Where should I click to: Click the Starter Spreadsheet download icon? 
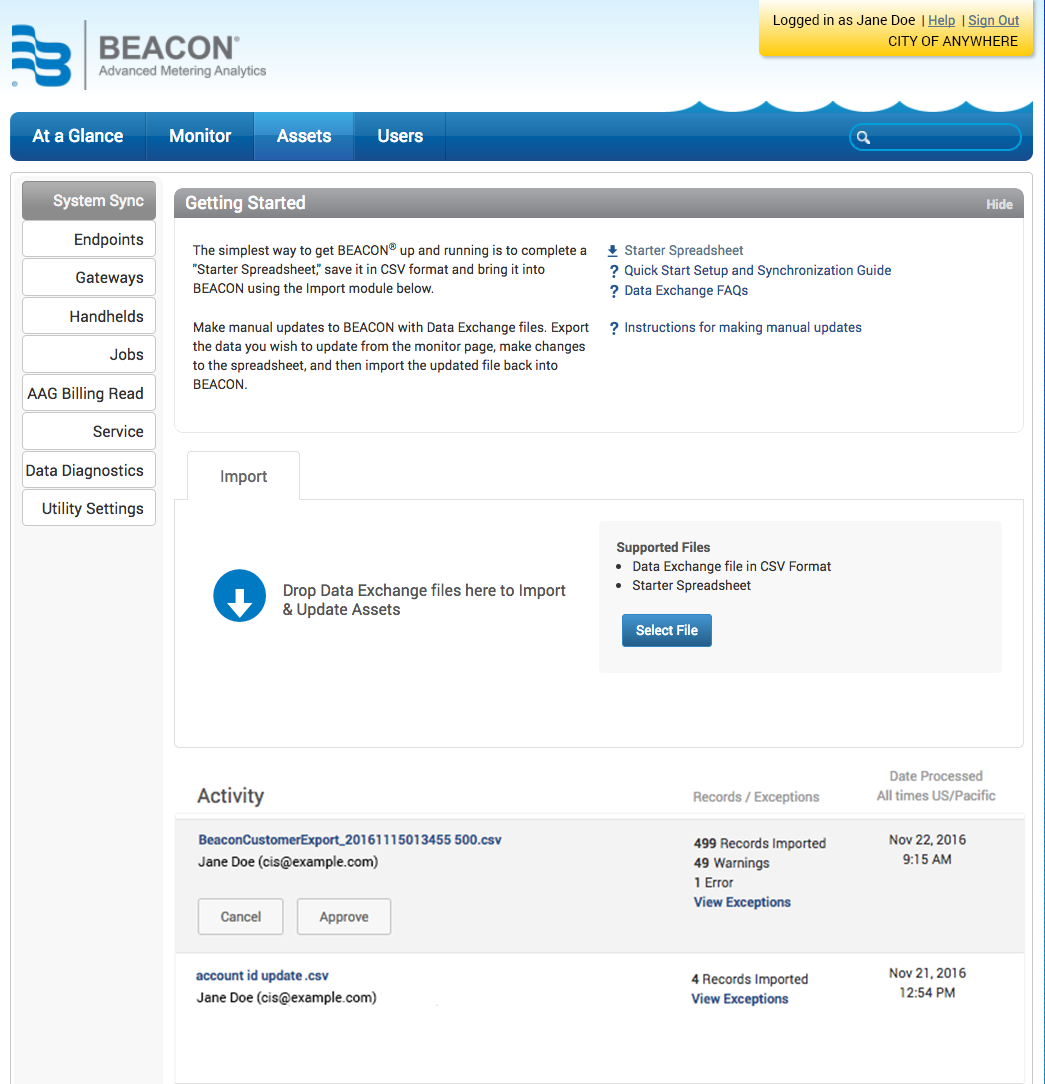tap(613, 251)
